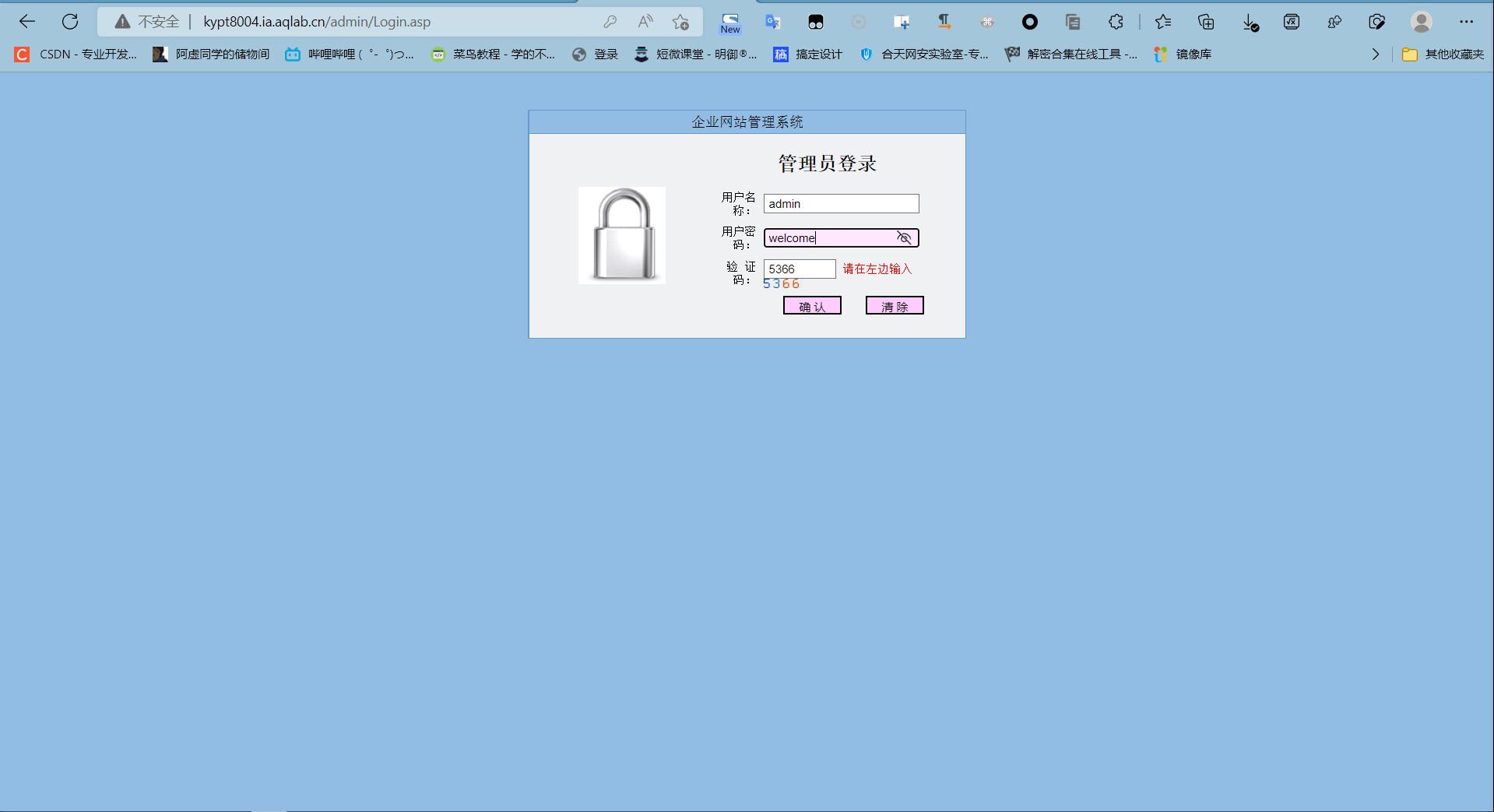Image resolution: width=1494 pixels, height=812 pixels.
Task: Open the browser essentials performance icon
Action: tap(1334, 22)
